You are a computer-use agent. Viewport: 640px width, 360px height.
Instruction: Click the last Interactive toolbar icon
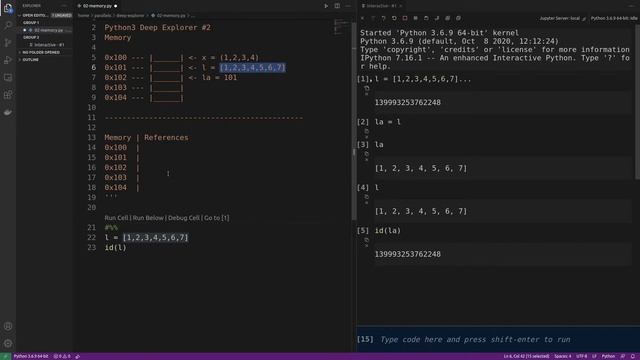pyautogui.click(x=458, y=18)
